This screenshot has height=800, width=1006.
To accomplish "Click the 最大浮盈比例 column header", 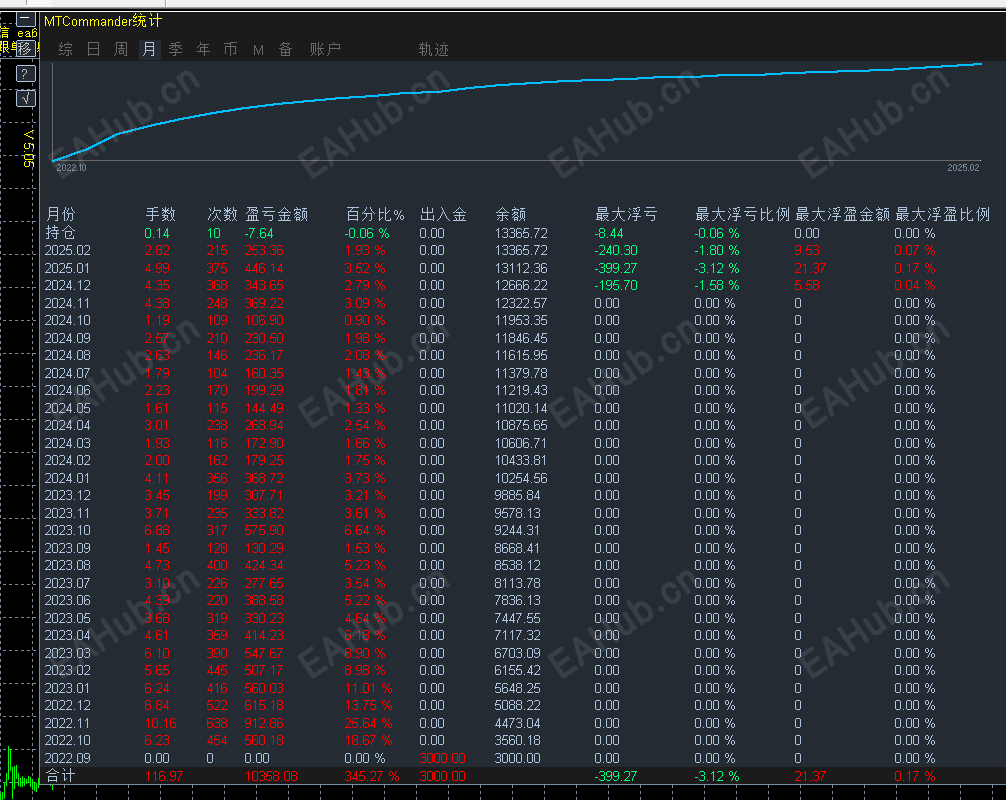I will (942, 214).
